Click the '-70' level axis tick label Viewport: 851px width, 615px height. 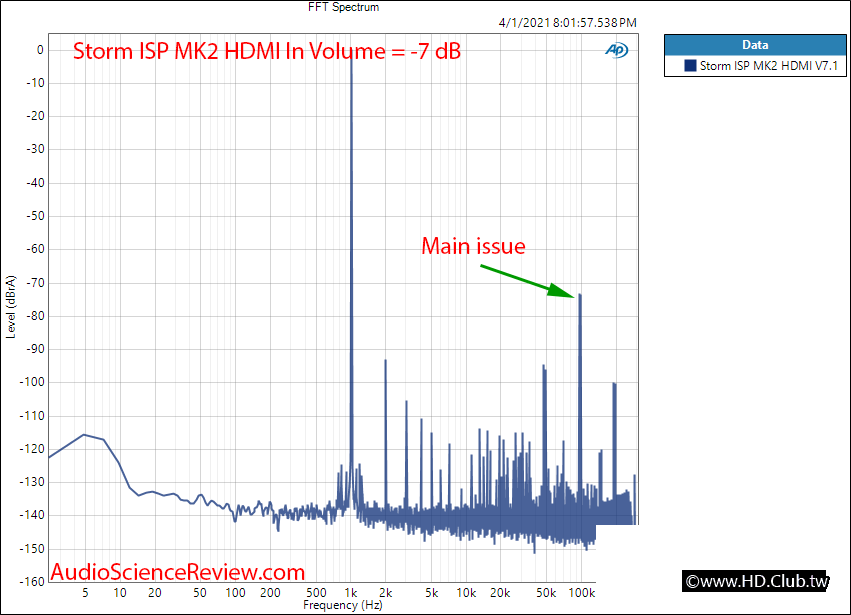click(x=35, y=283)
